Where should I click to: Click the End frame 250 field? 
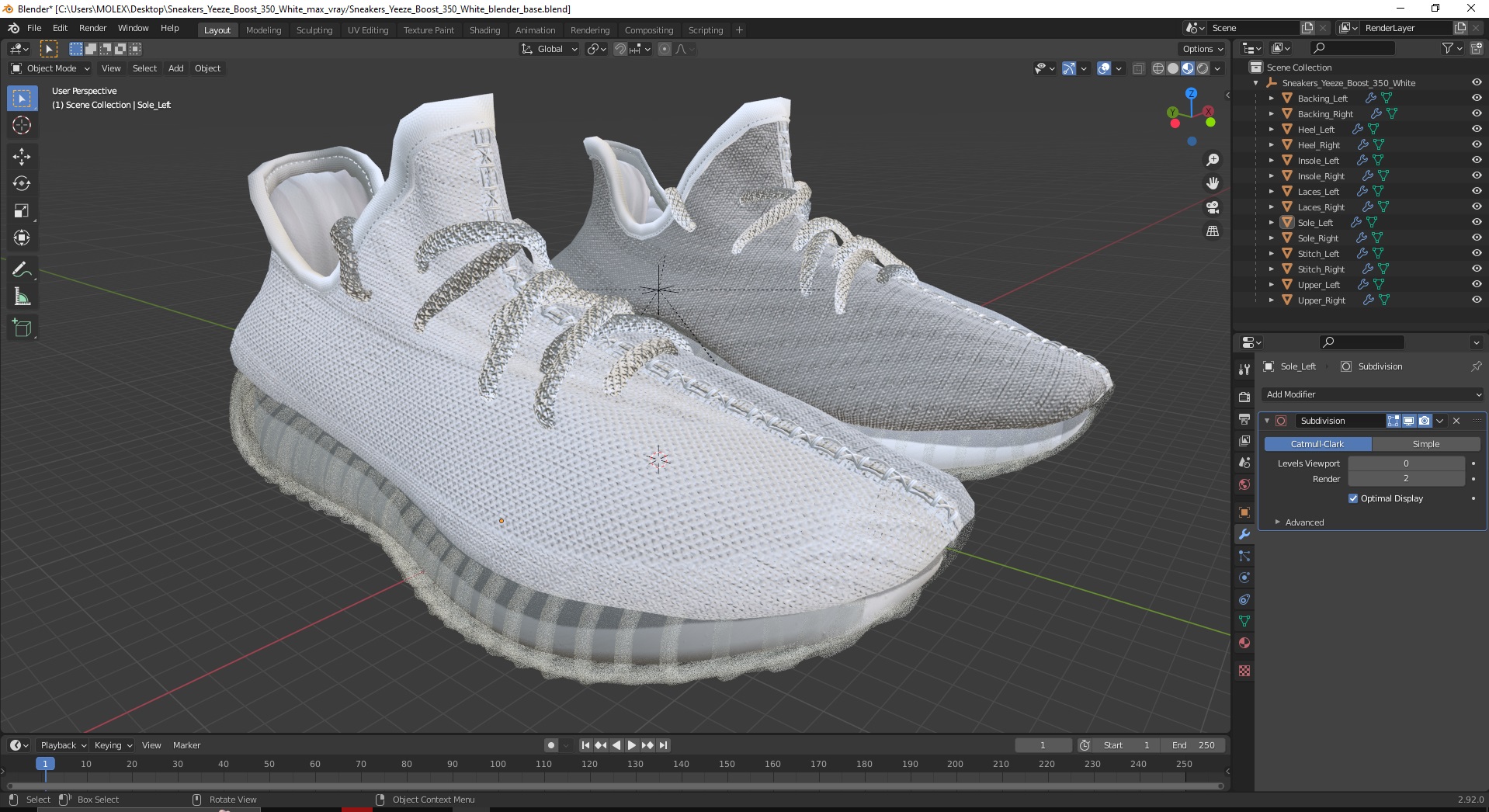[x=1194, y=745]
